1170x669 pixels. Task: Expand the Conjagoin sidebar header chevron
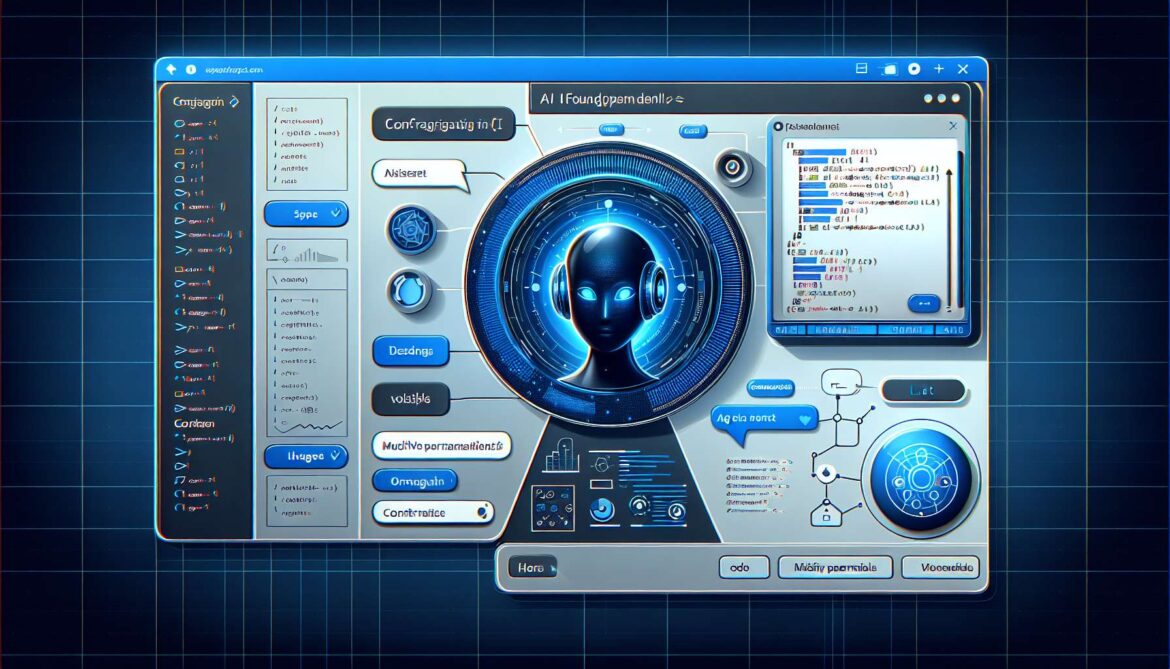point(234,101)
